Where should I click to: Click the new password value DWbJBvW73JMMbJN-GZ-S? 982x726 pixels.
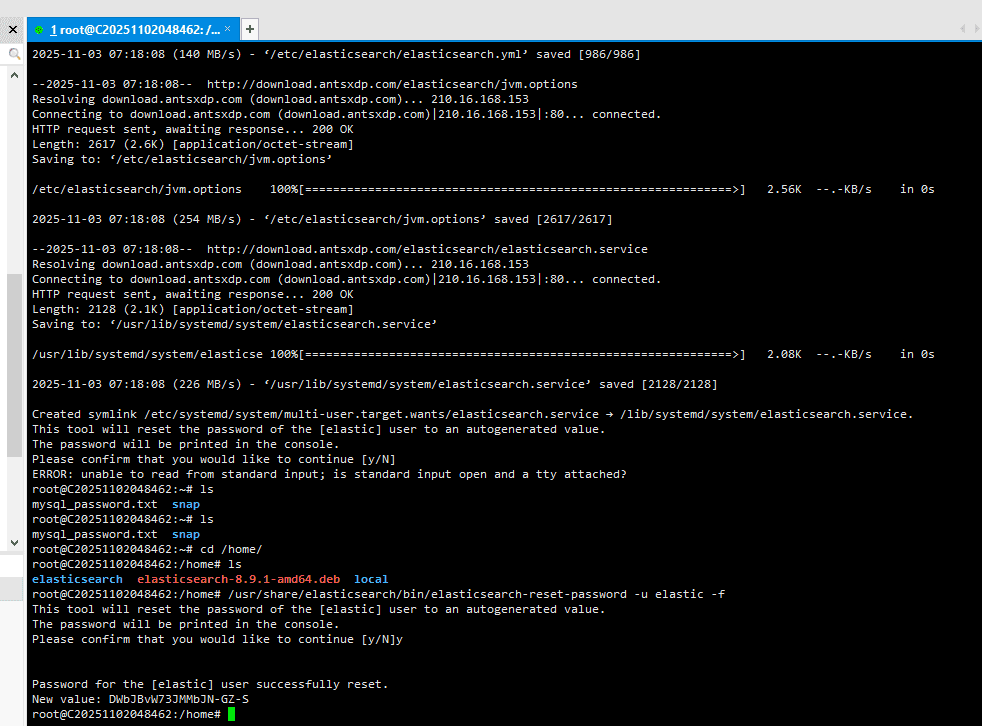(x=178, y=699)
